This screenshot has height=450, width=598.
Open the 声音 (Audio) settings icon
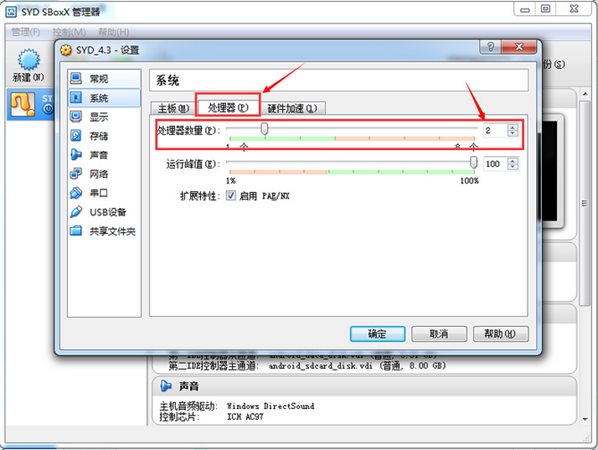(76, 154)
